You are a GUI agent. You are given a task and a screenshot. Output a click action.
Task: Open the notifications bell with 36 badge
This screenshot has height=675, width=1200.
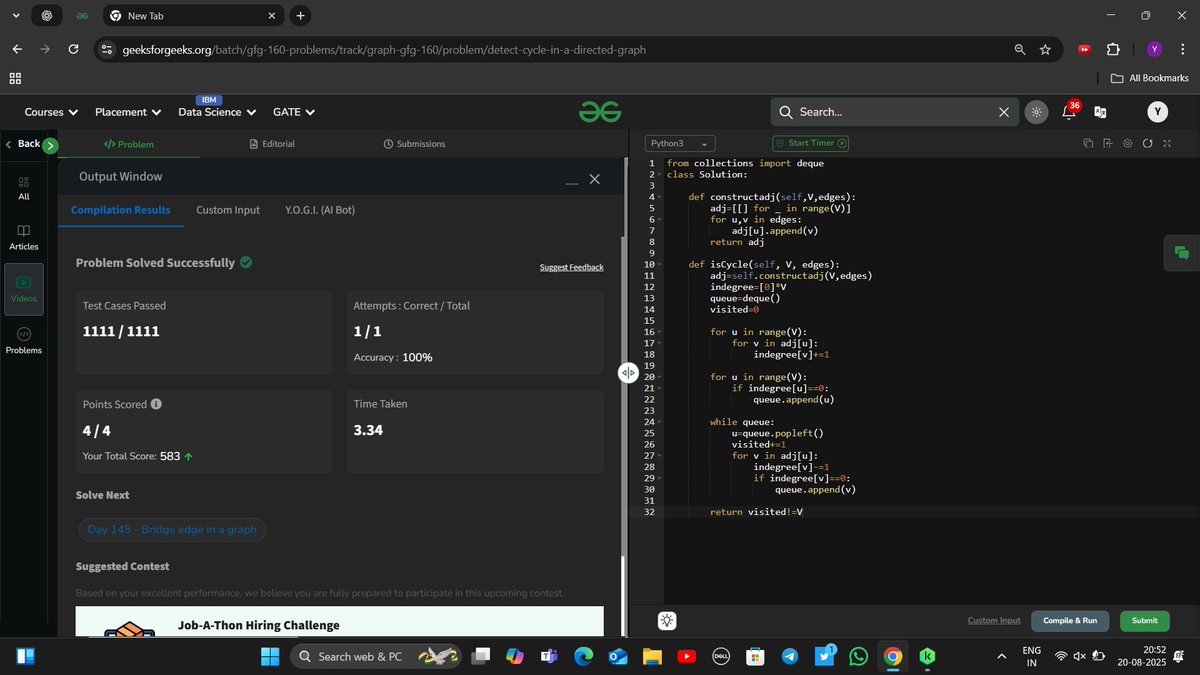pos(1069,111)
